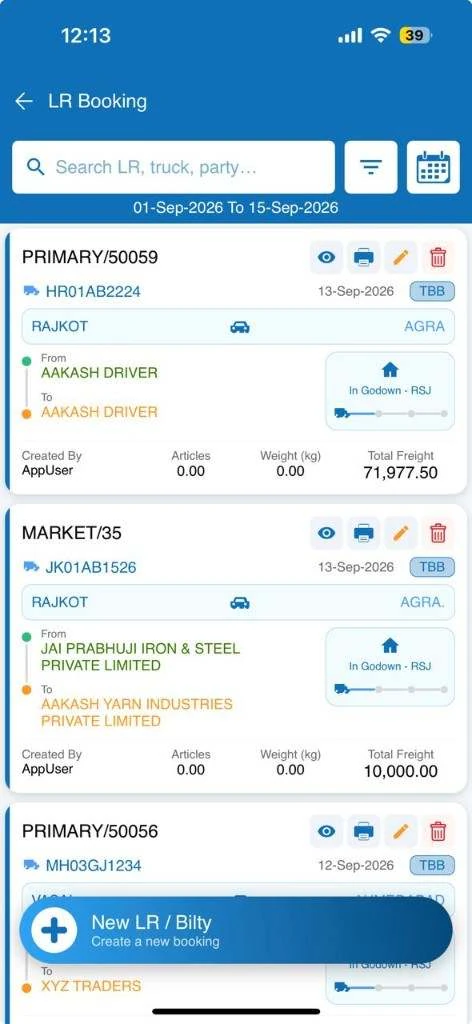472x1024 pixels.
Task: Go back using the arrow beside LR Booking
Action: pyautogui.click(x=24, y=101)
